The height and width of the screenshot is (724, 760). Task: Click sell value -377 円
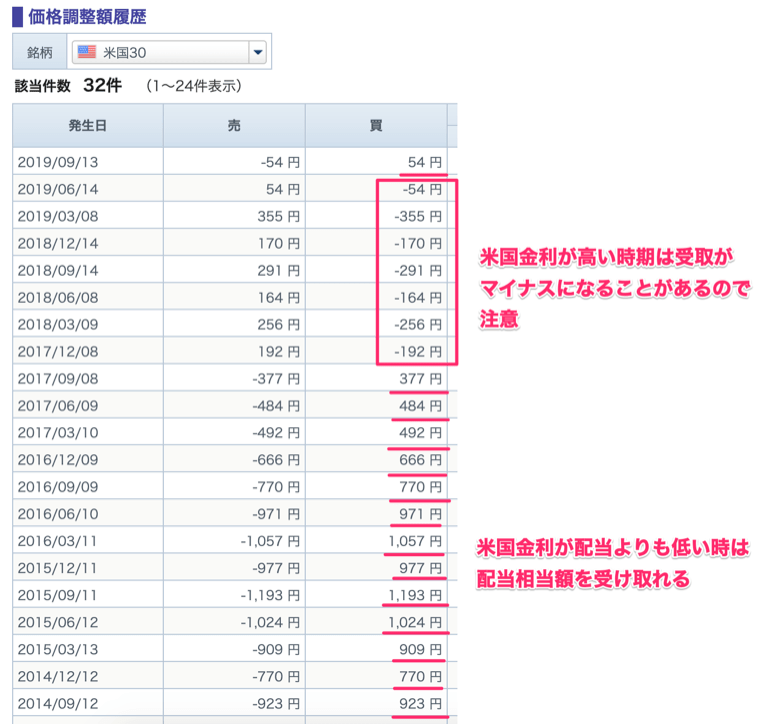[x=276, y=378]
